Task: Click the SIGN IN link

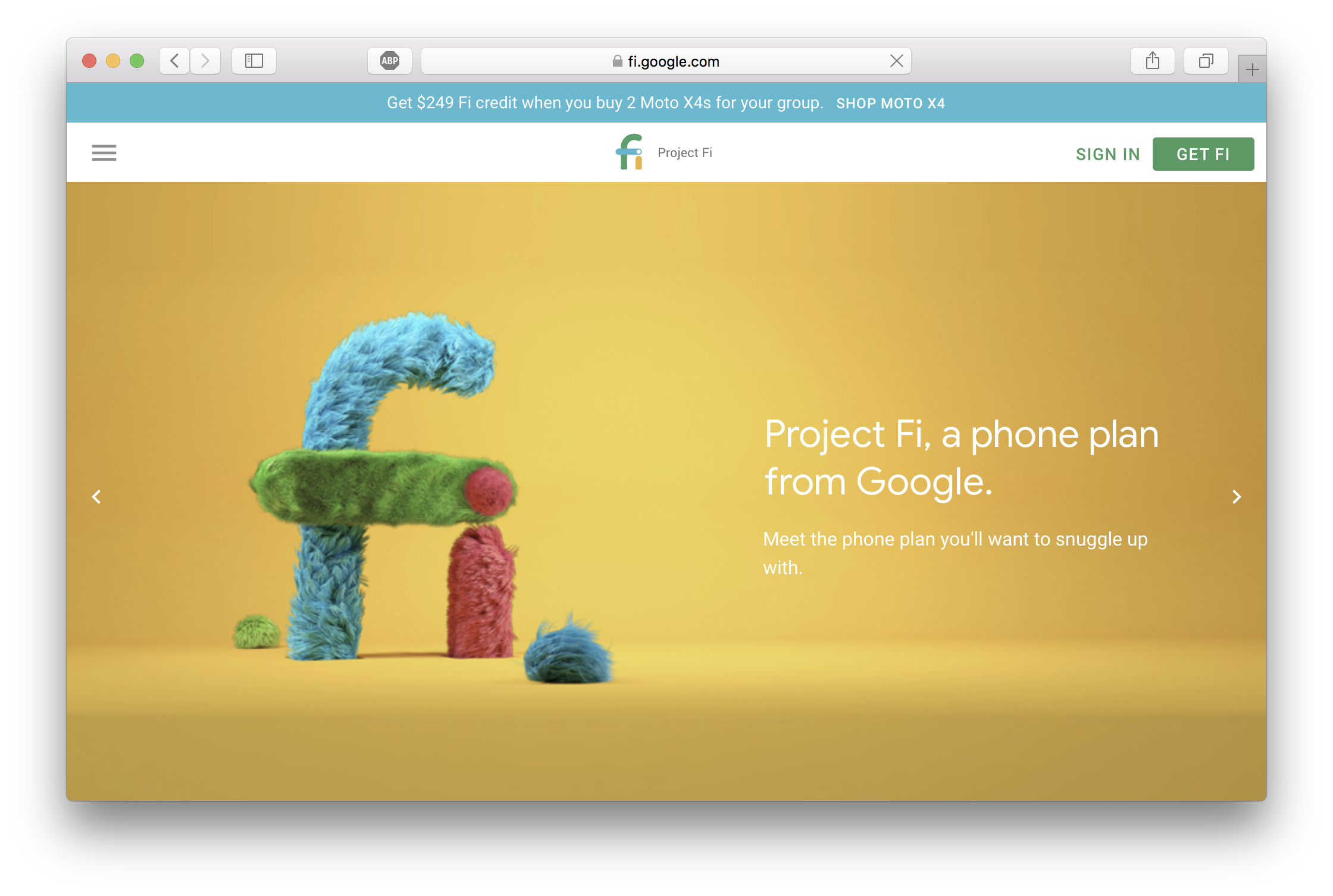Action: 1108,154
